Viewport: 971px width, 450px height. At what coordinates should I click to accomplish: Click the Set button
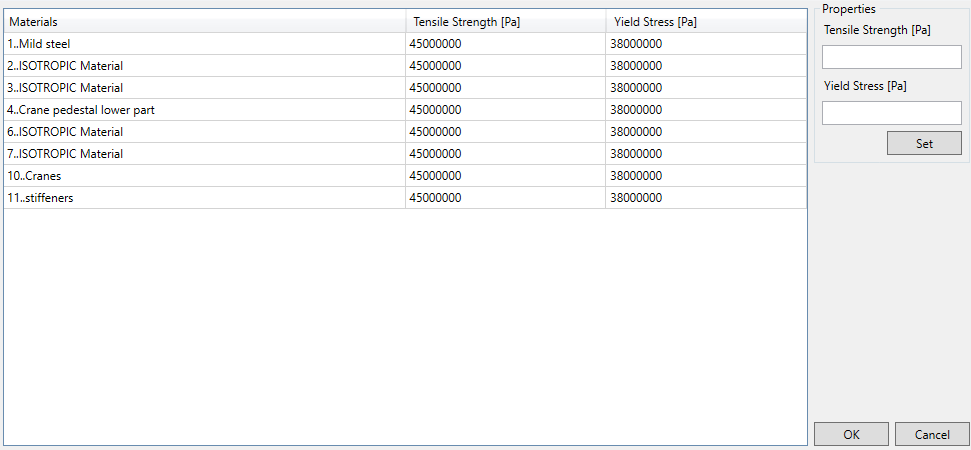tap(923, 143)
